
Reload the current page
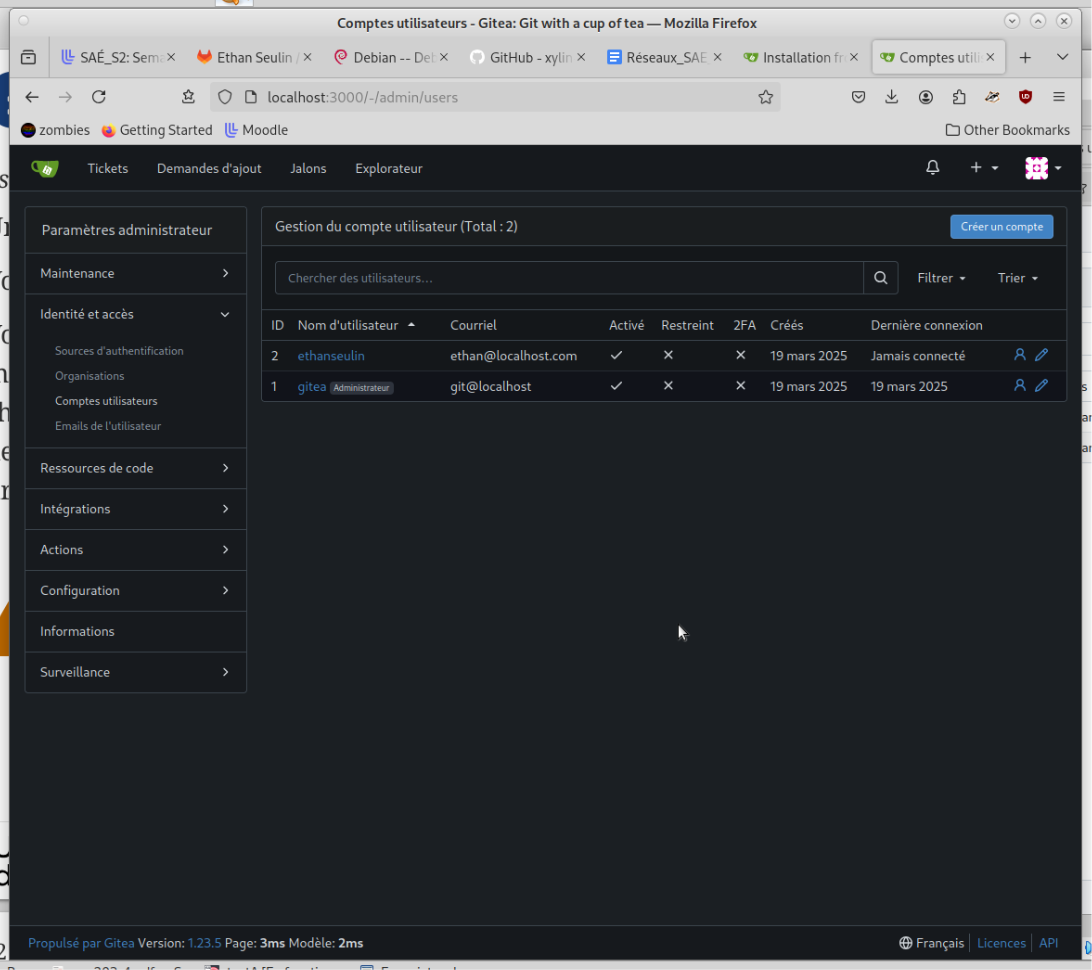point(99,97)
